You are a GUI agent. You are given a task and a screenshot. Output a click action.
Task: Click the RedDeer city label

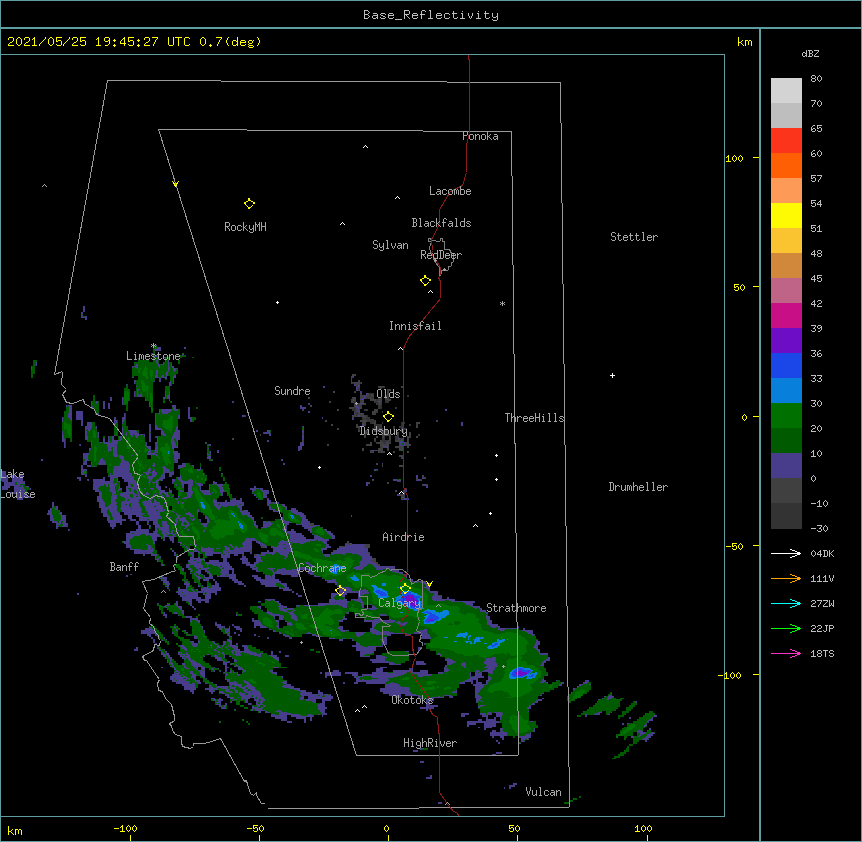(441, 255)
